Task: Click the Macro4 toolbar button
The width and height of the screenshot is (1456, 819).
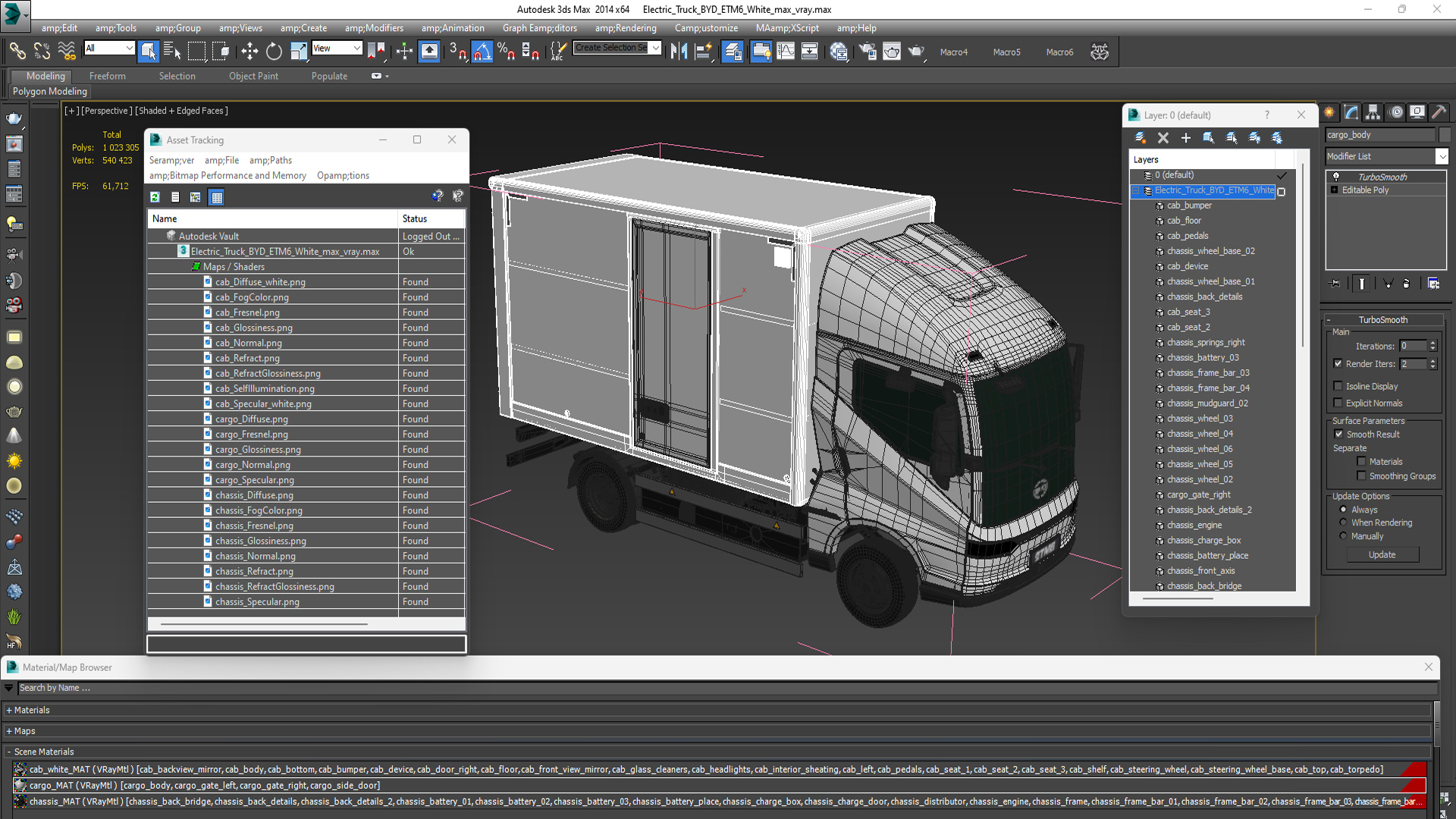Action: (953, 52)
